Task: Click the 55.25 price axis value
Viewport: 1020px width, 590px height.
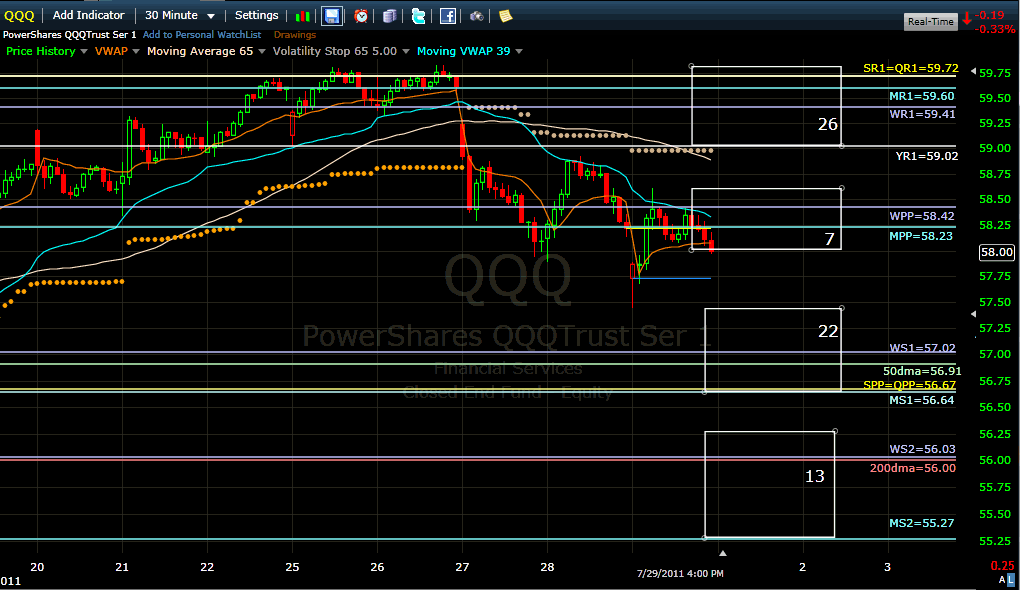Action: [995, 541]
